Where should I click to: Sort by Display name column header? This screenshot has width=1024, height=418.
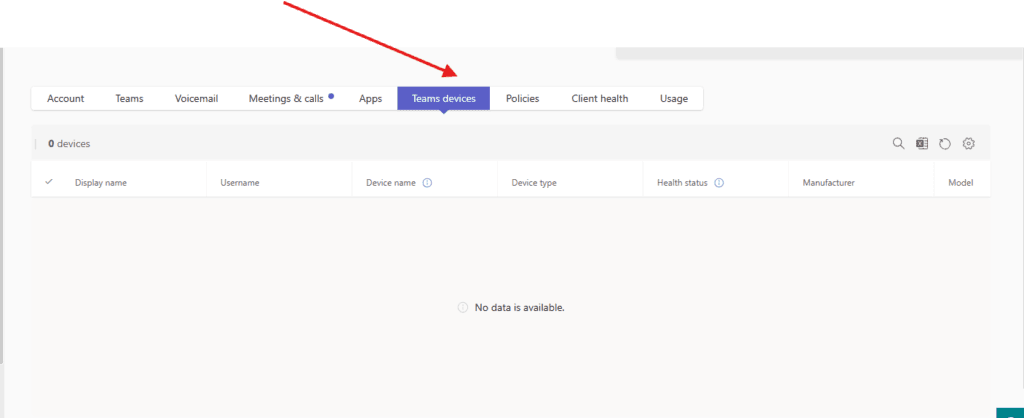coord(101,183)
